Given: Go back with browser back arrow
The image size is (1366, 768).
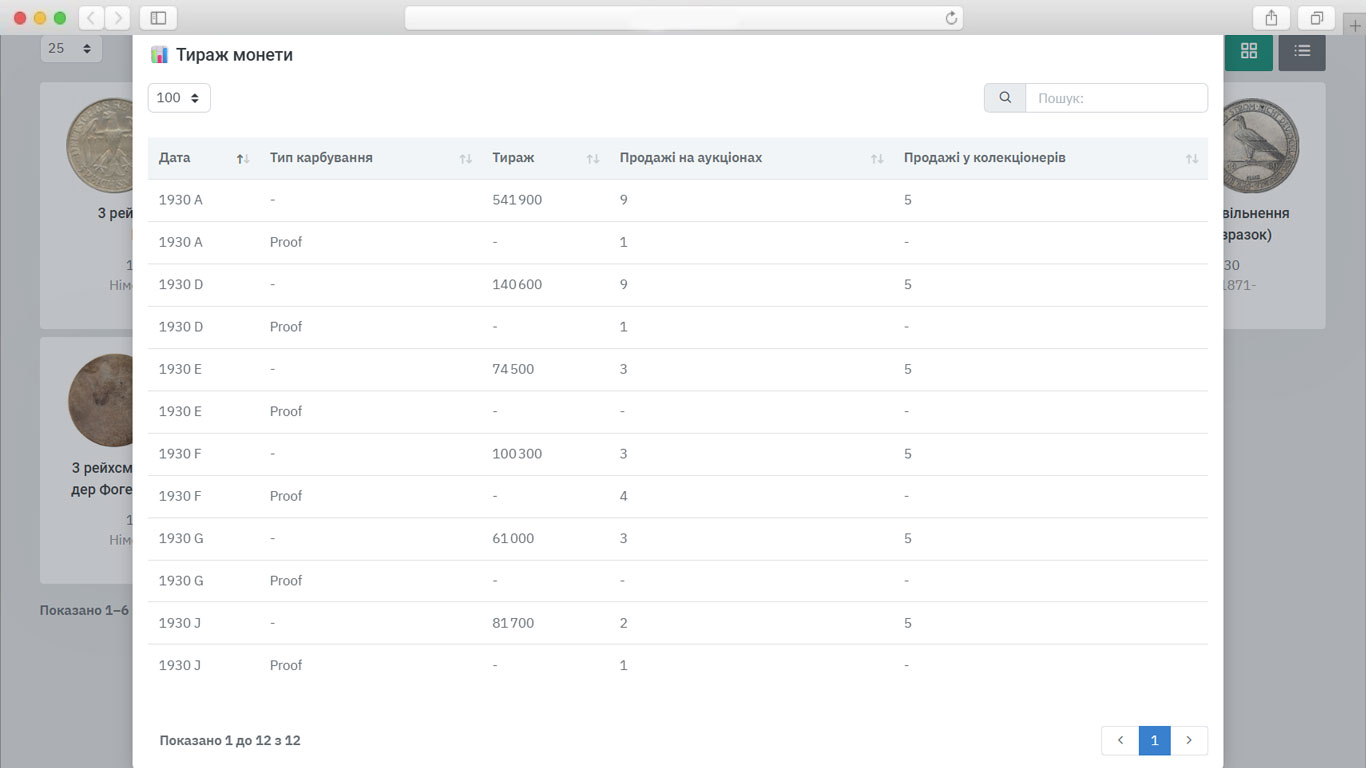Looking at the screenshot, I should (x=91, y=17).
